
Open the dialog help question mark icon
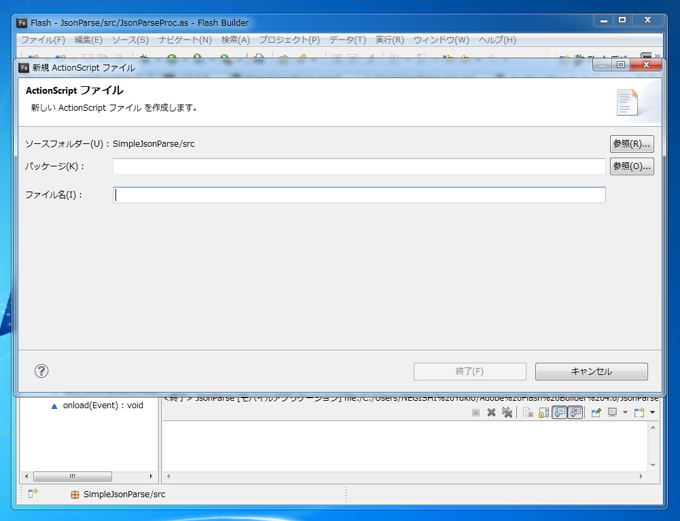tap(41, 371)
